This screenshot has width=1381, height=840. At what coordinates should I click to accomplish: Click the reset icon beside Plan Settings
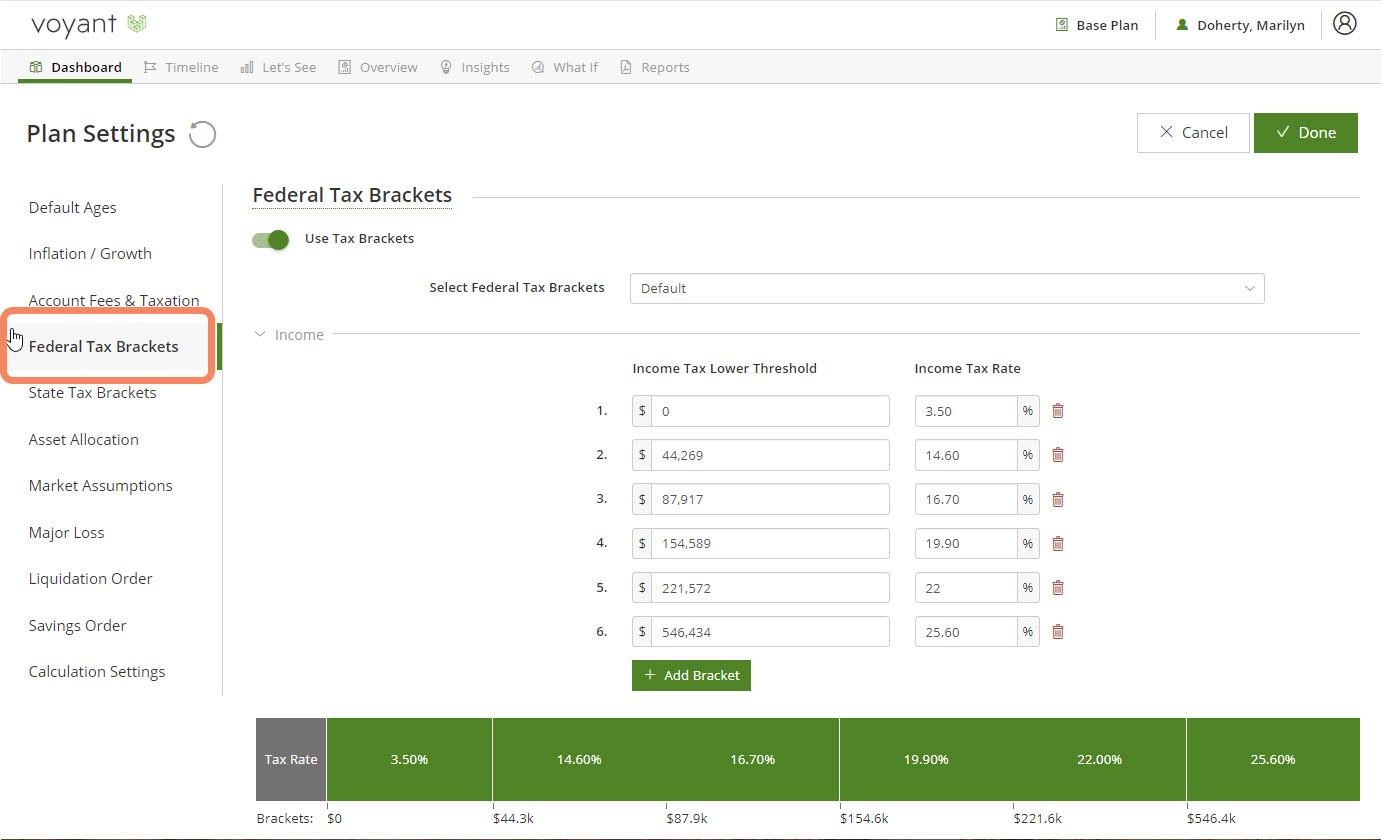point(202,134)
